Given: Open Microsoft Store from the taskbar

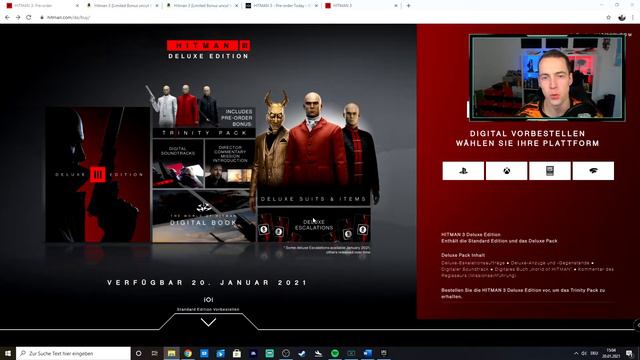Looking at the screenshot, I should tap(237, 353).
